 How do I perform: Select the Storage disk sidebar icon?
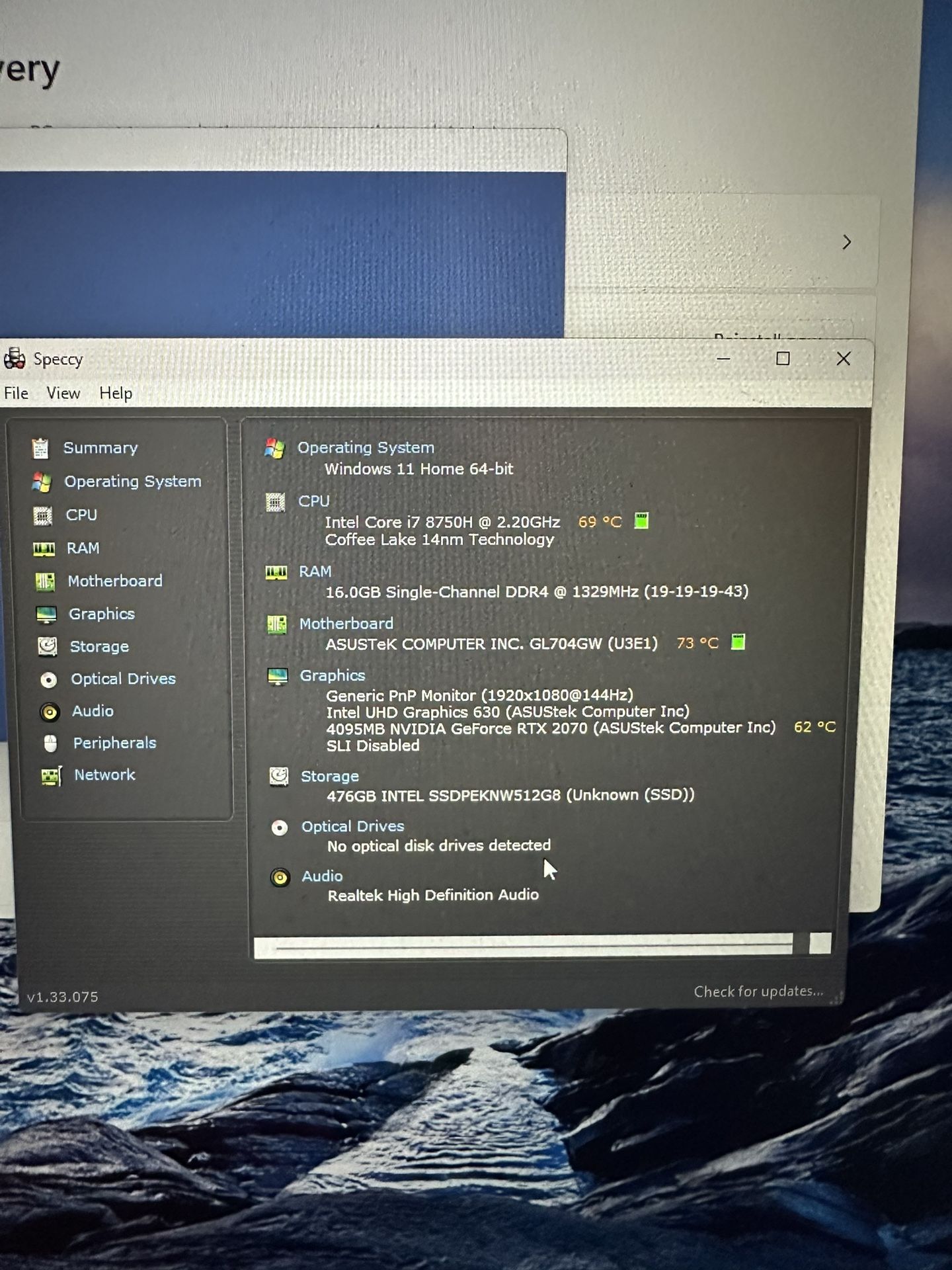[48, 646]
